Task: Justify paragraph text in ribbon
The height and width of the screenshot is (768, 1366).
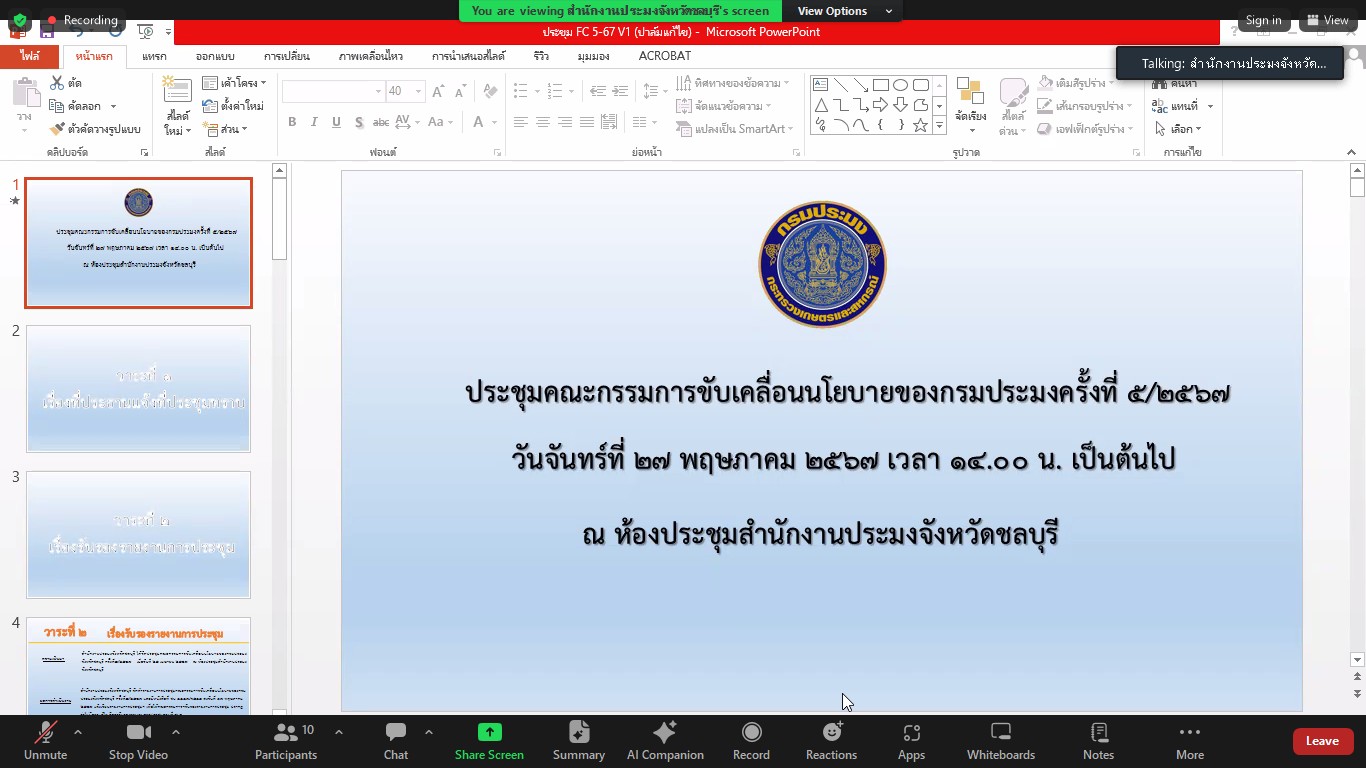Action: coord(587,122)
